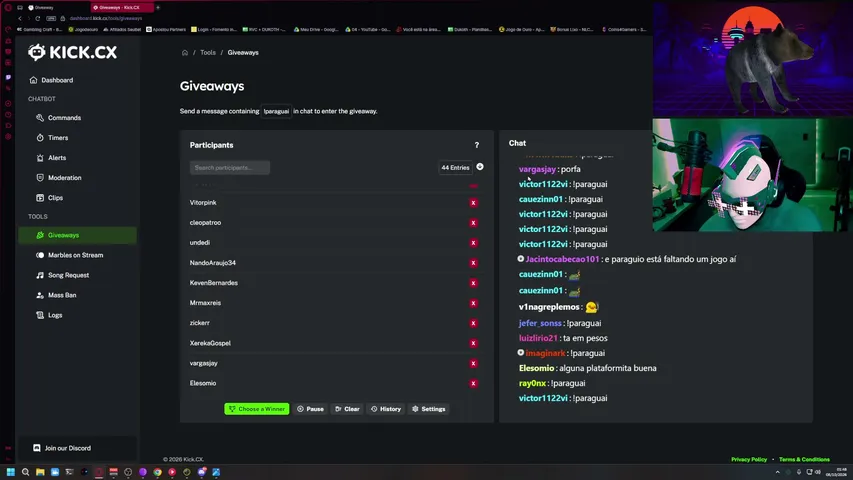Viewport: 853px width, 480px height.
Task: Reload the page with browser refresh
Action: pyautogui.click(x=38, y=19)
